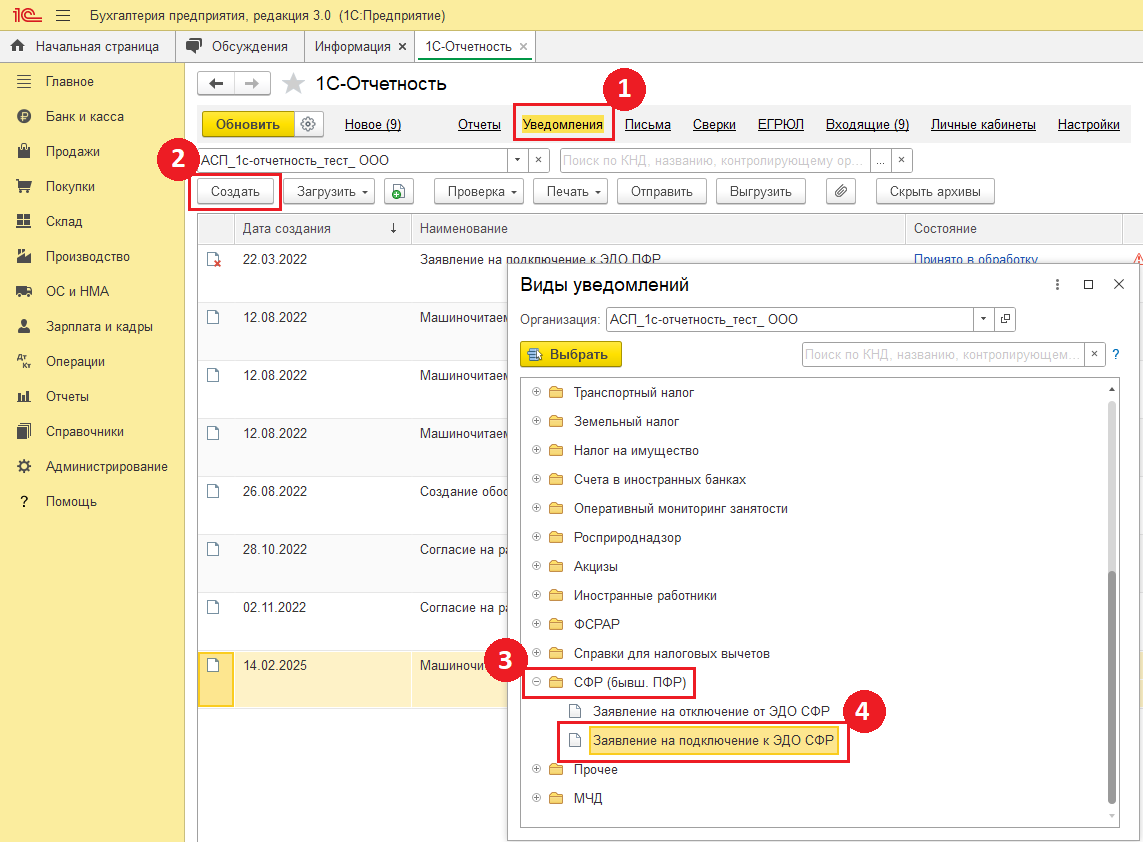Click the Выбрать button in dialog
The image size is (1143, 842).
click(x=571, y=354)
